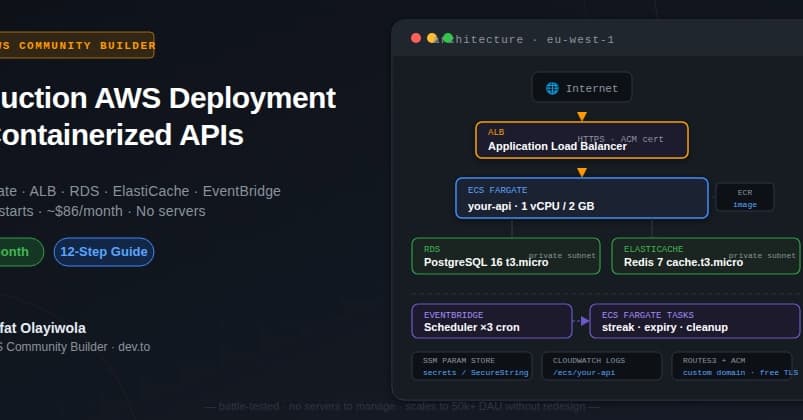Click the 'EVENTBRIDGE' heading in the diagram
803x420 pixels.
click(x=453, y=315)
